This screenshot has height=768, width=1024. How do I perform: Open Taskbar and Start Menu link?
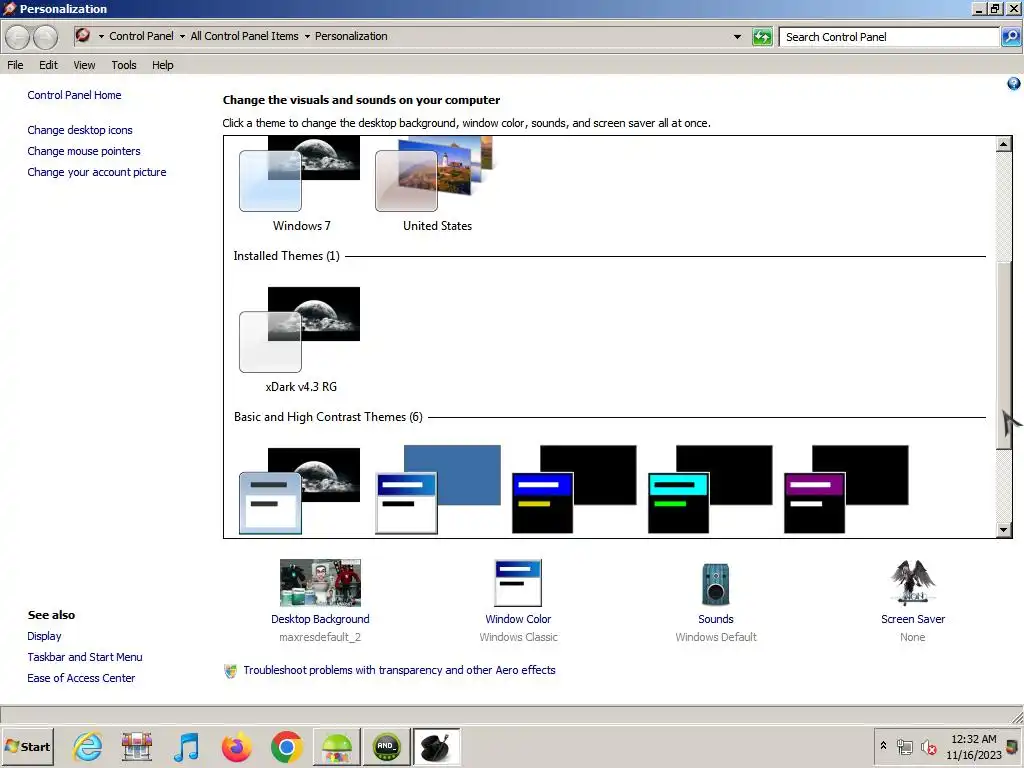click(x=85, y=657)
